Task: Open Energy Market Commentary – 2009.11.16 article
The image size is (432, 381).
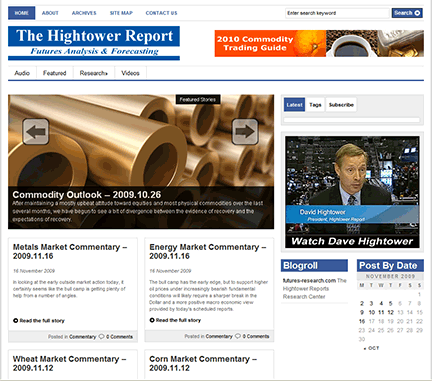Action: 207,252
